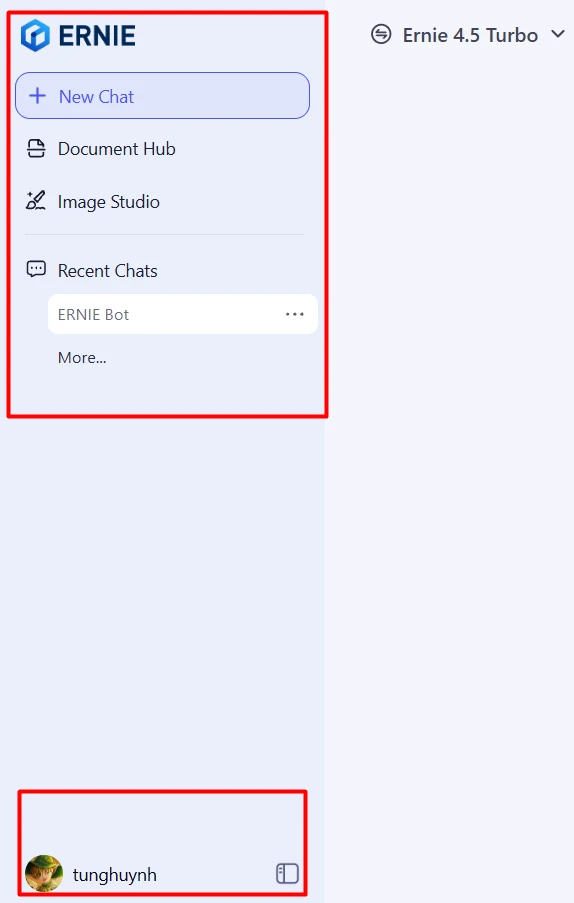Start a New Chat
574x903 pixels.
pyautogui.click(x=162, y=96)
